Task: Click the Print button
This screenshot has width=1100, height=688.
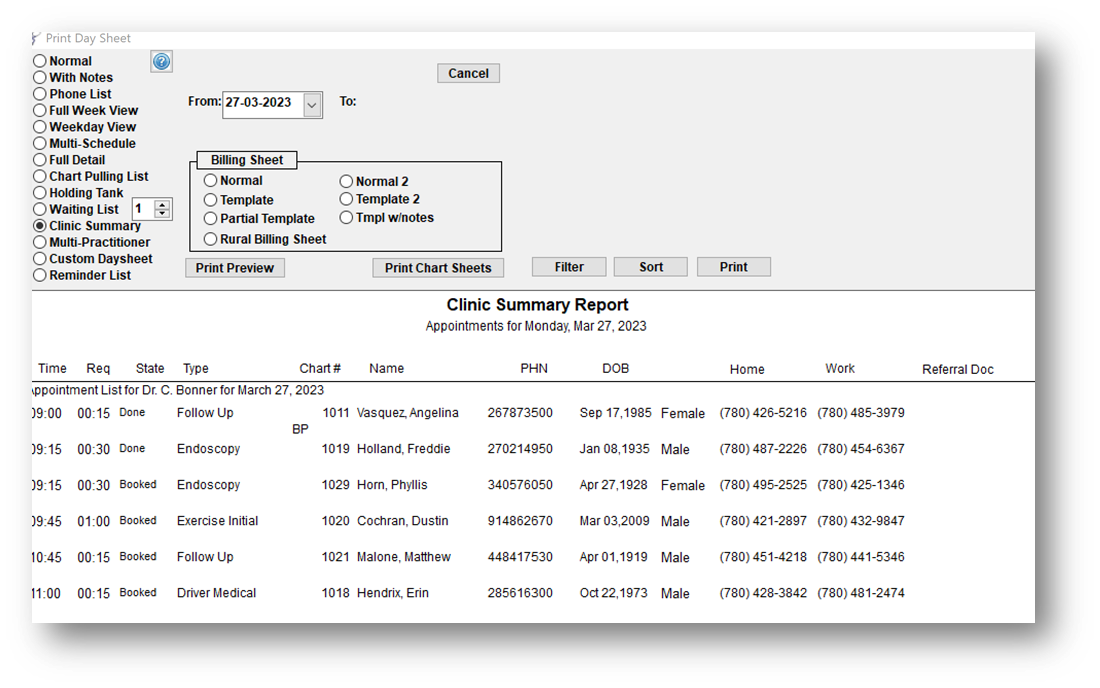Action: [734, 267]
